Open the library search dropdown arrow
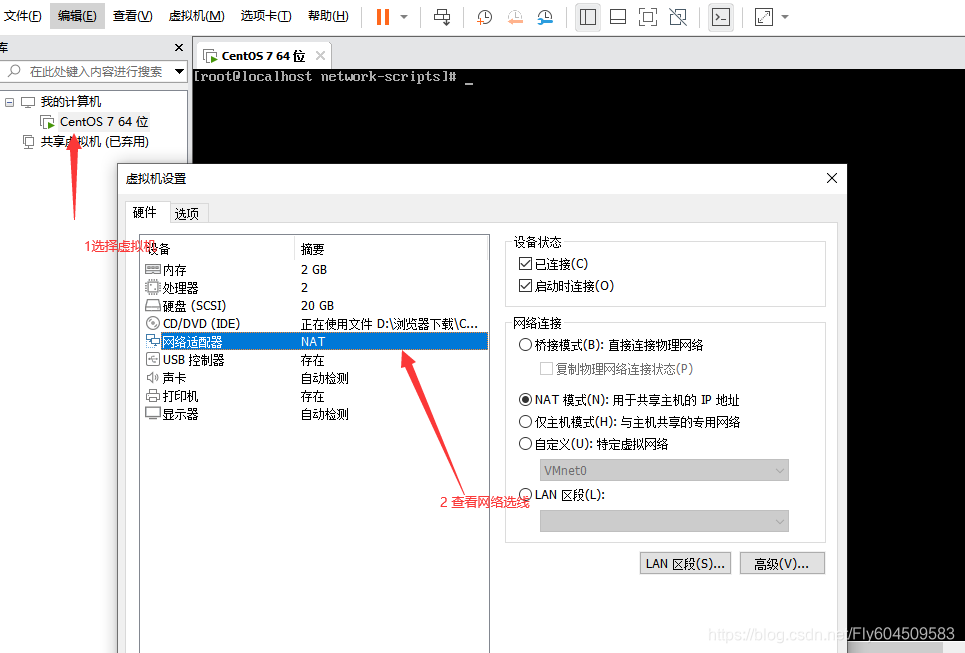Screen dimensions: 965x653 tap(179, 71)
